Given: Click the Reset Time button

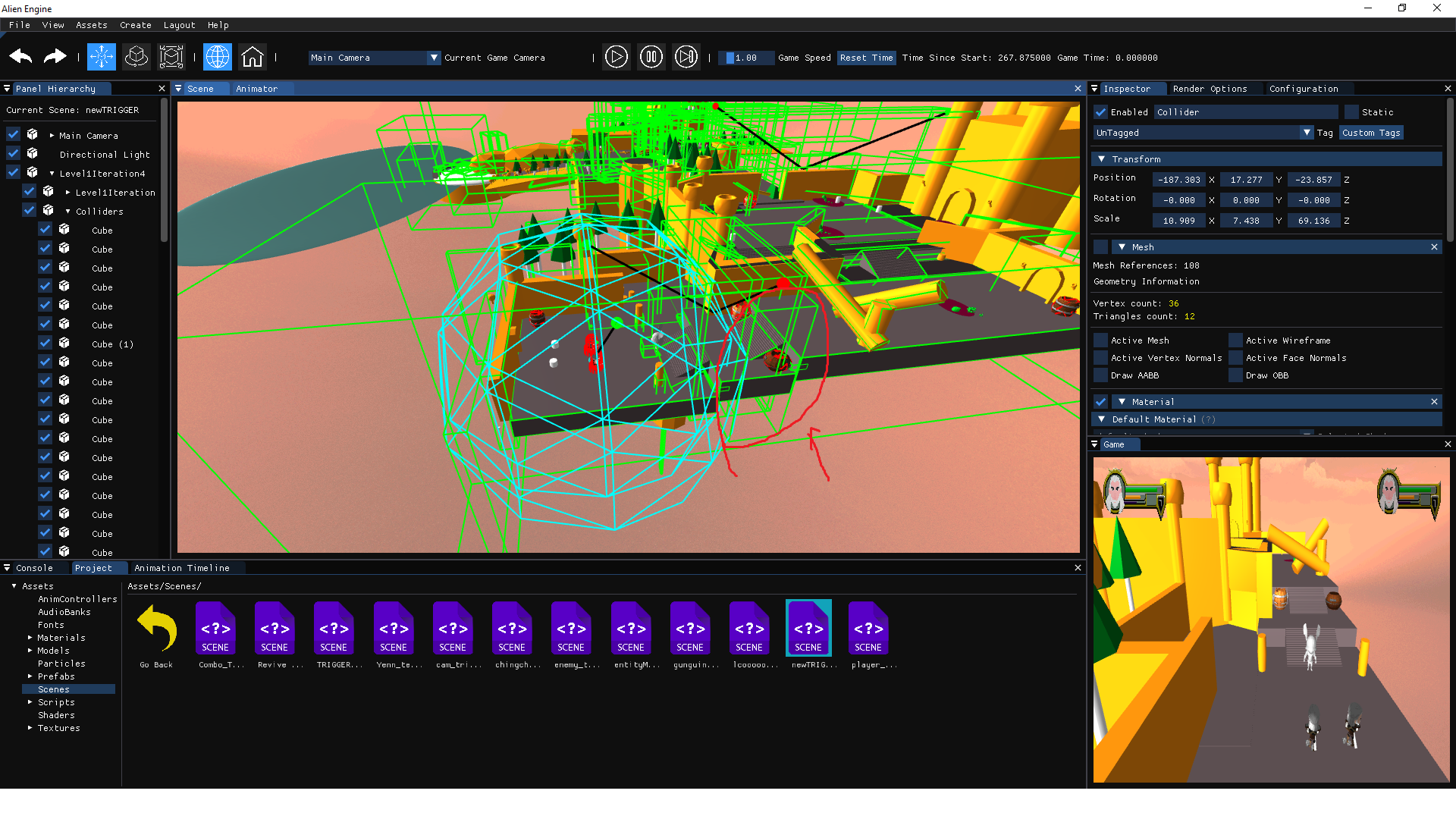Looking at the screenshot, I should pos(866,58).
